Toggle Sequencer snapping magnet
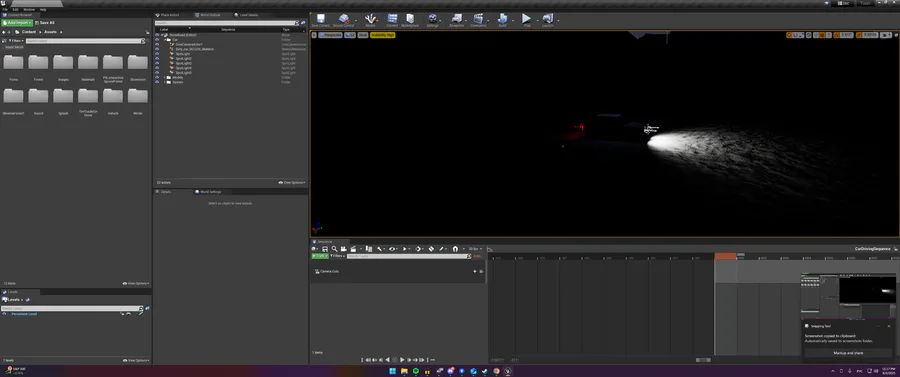900x377 pixels. point(455,249)
